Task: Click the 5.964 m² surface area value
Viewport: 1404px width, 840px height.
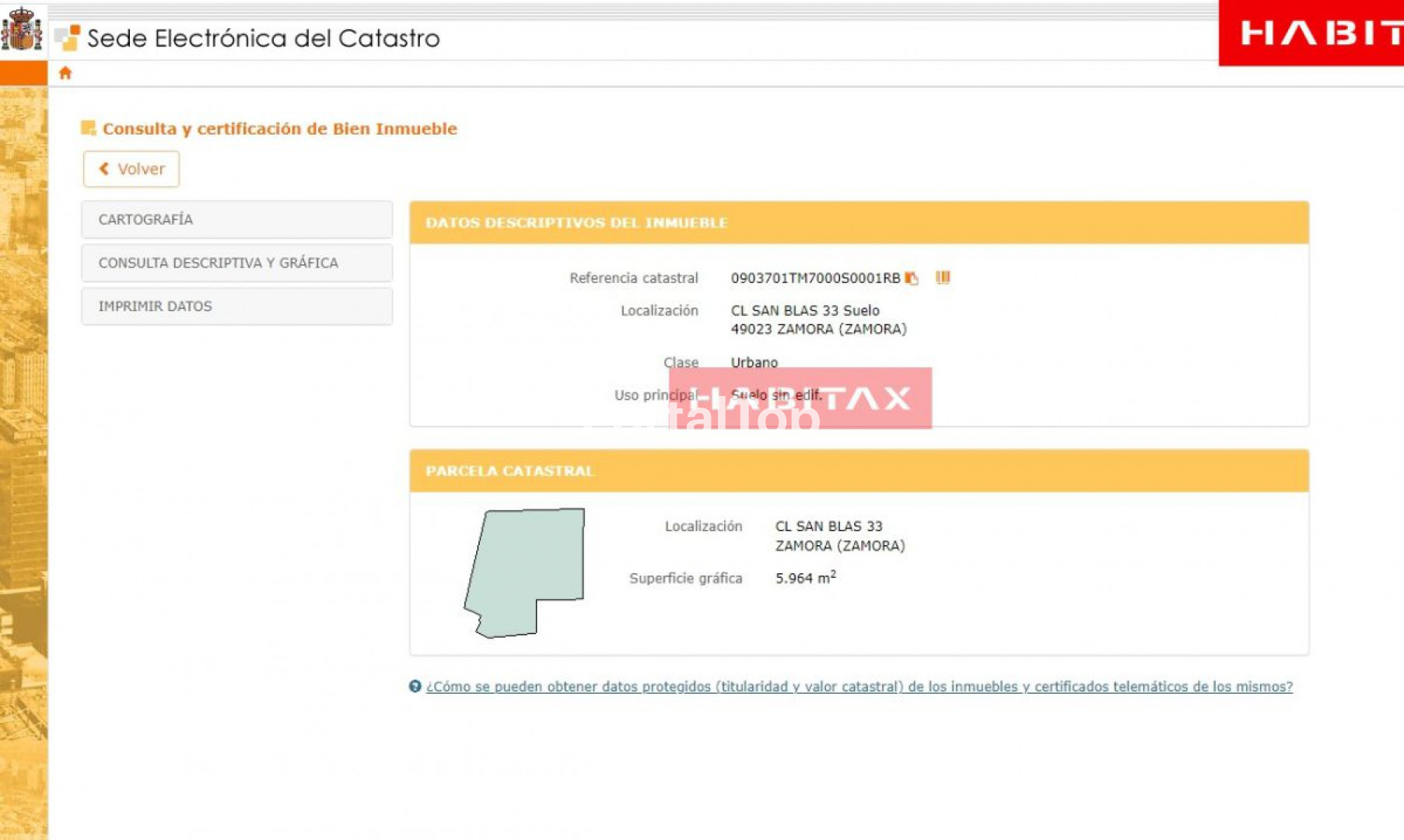Action: (805, 578)
